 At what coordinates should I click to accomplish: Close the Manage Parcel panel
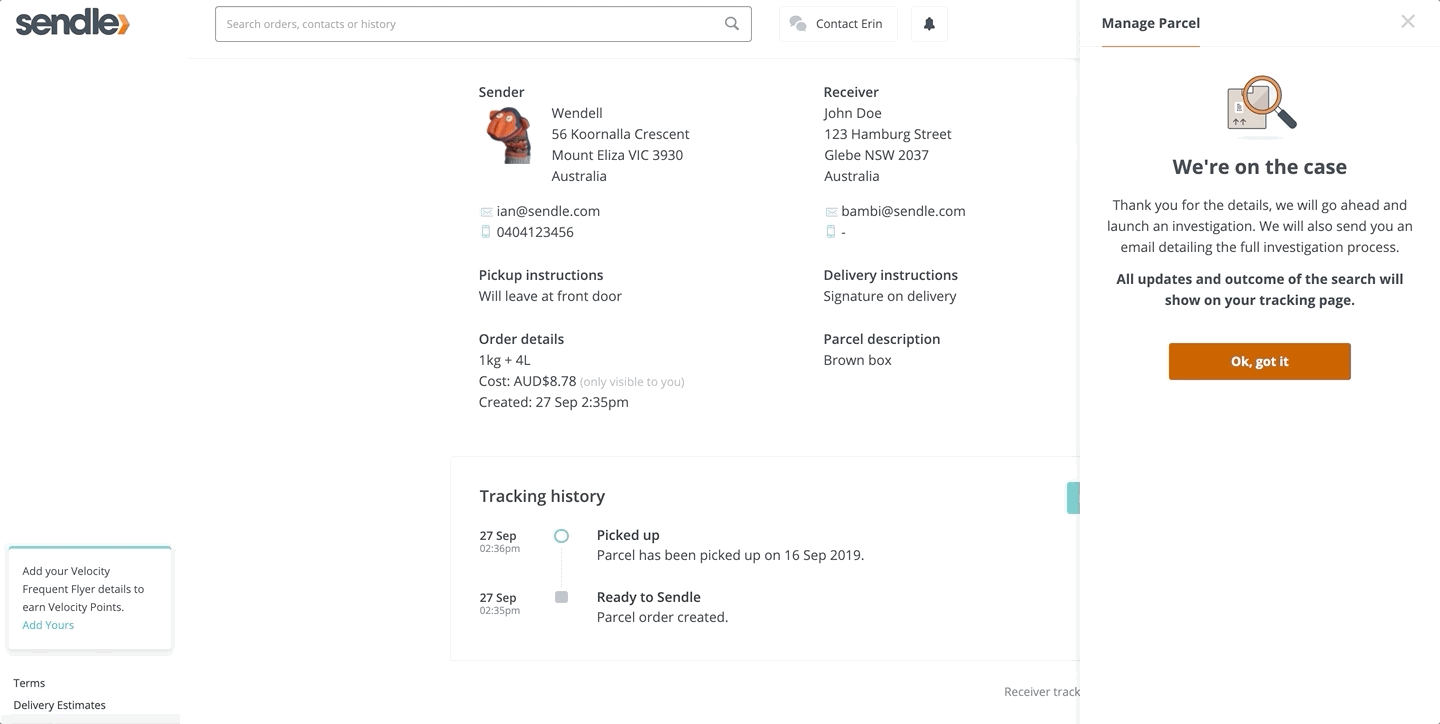1408,22
